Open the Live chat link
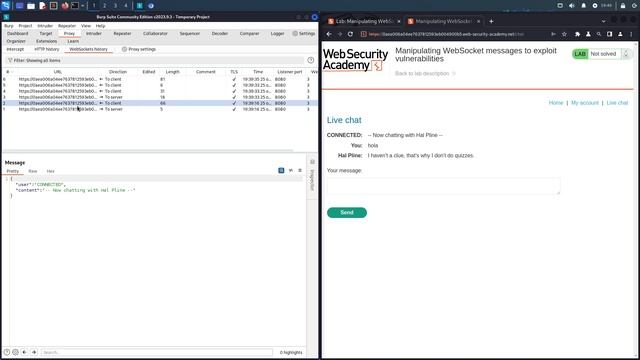640x360 pixels. coord(617,103)
